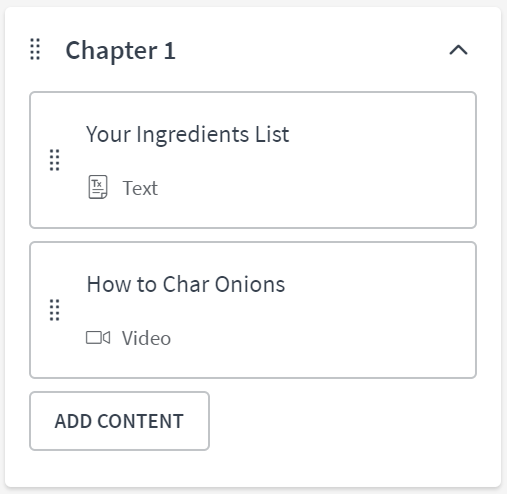Click the numeral 1 in the chapter heading

(x=169, y=51)
